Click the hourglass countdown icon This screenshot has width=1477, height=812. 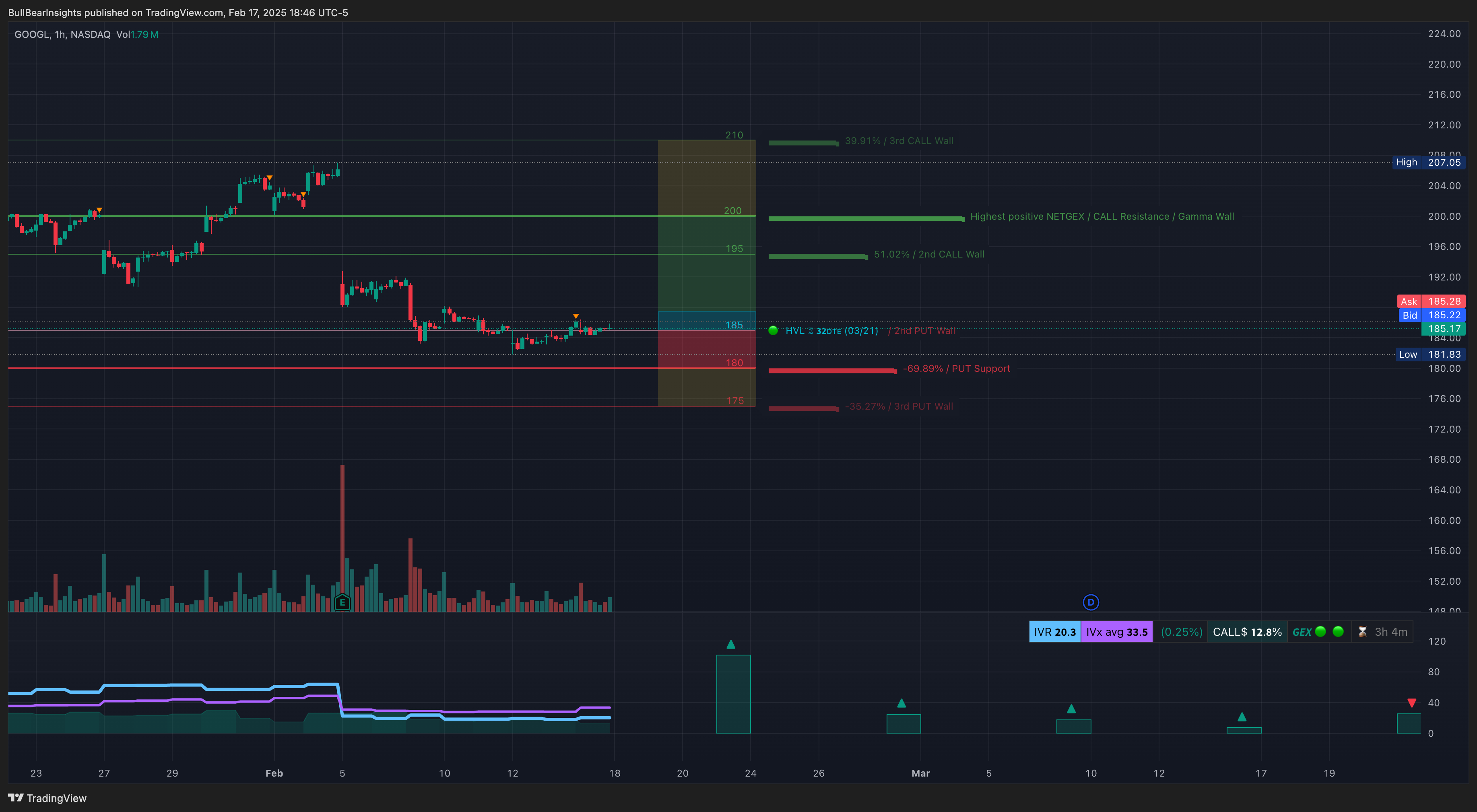click(1363, 632)
